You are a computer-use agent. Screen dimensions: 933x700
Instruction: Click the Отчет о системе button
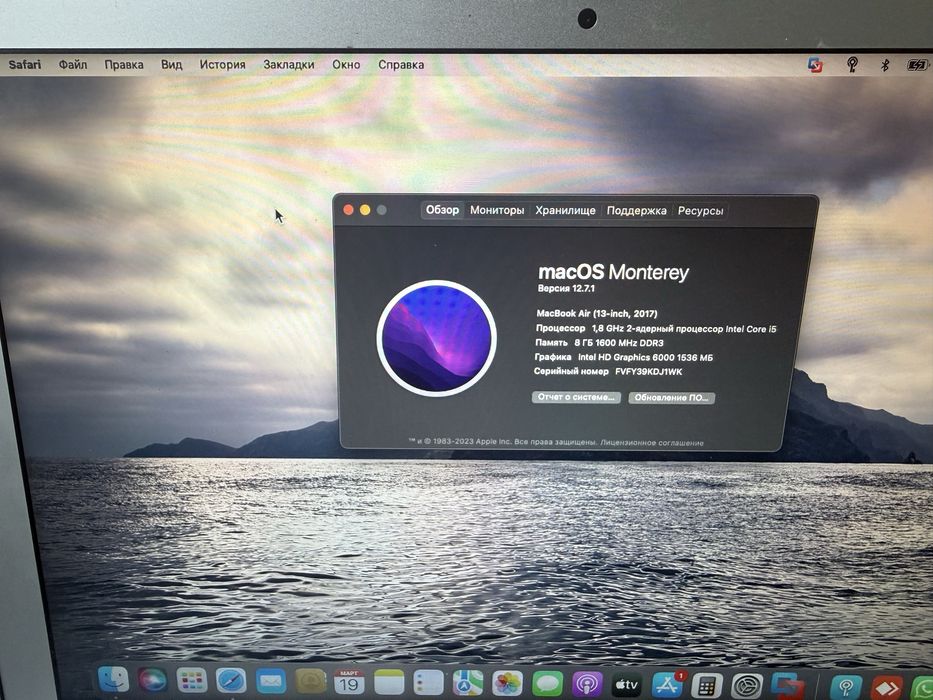coord(576,397)
